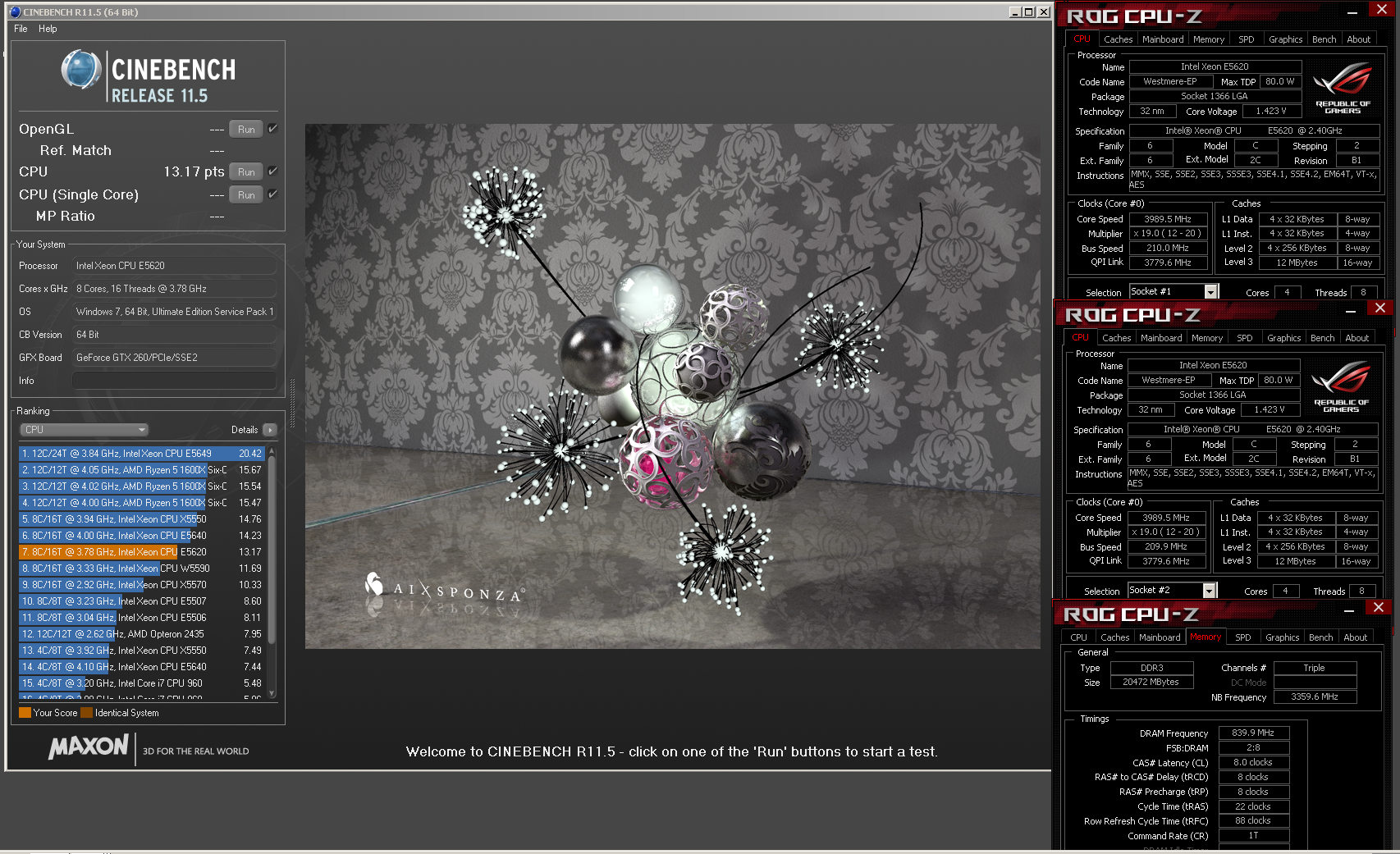Toggle the OpenGL test checkbox

(x=272, y=129)
